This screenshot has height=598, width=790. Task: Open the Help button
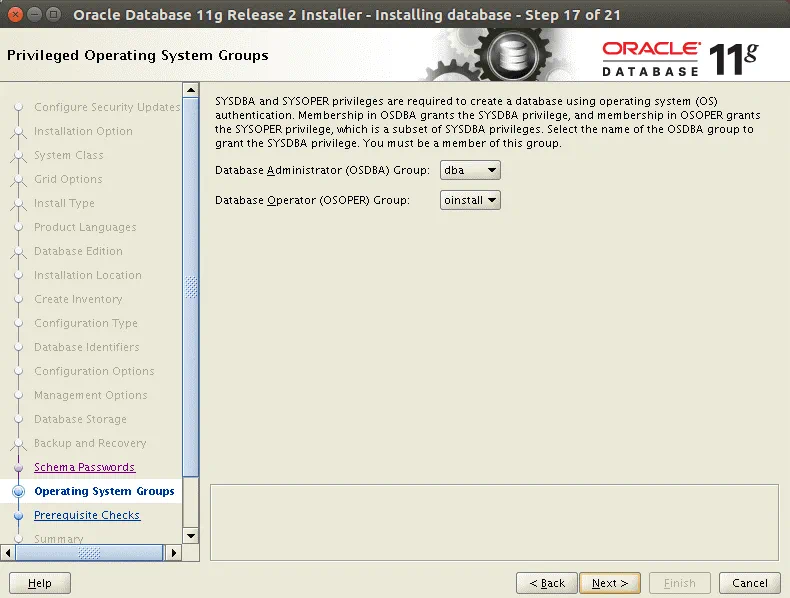pyautogui.click(x=40, y=583)
